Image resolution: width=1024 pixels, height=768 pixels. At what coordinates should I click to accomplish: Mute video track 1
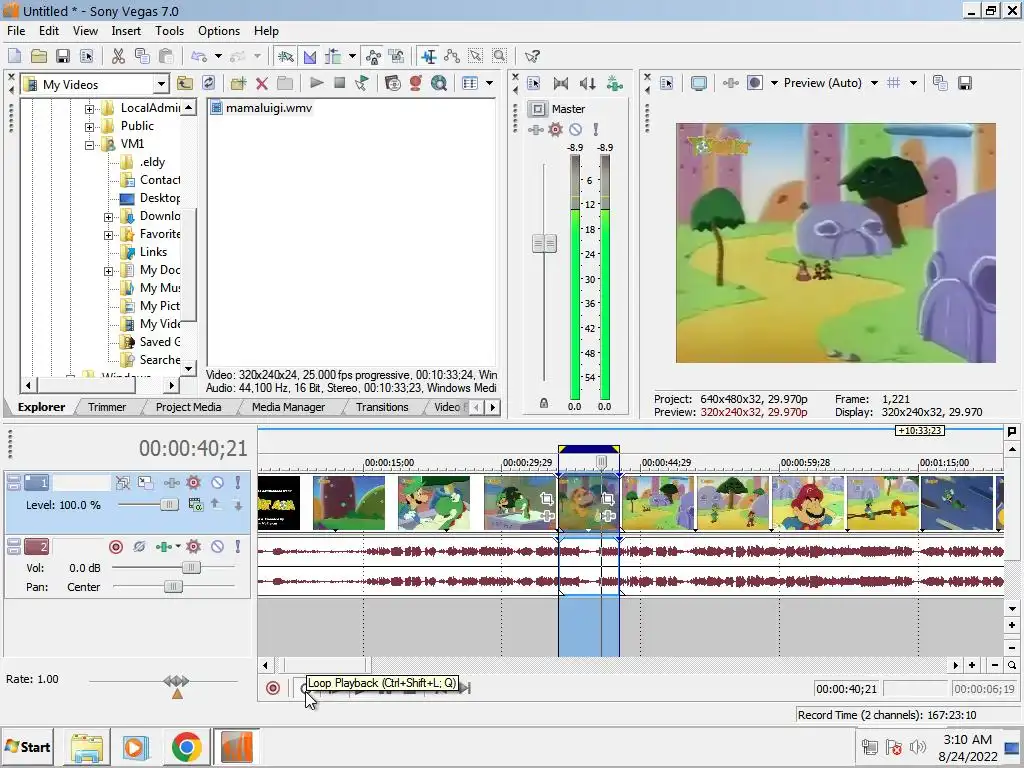tap(217, 483)
